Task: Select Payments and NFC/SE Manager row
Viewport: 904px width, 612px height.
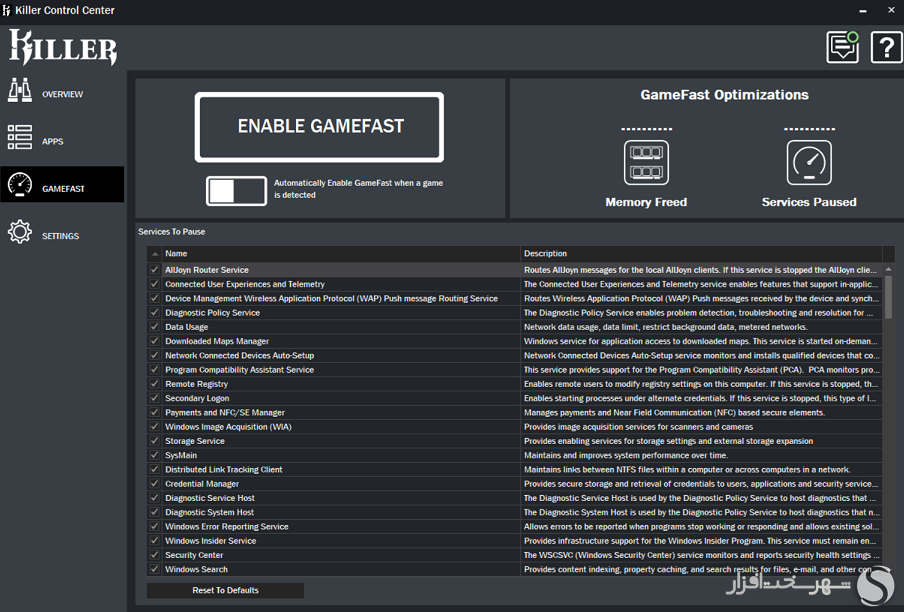Action: 514,413
